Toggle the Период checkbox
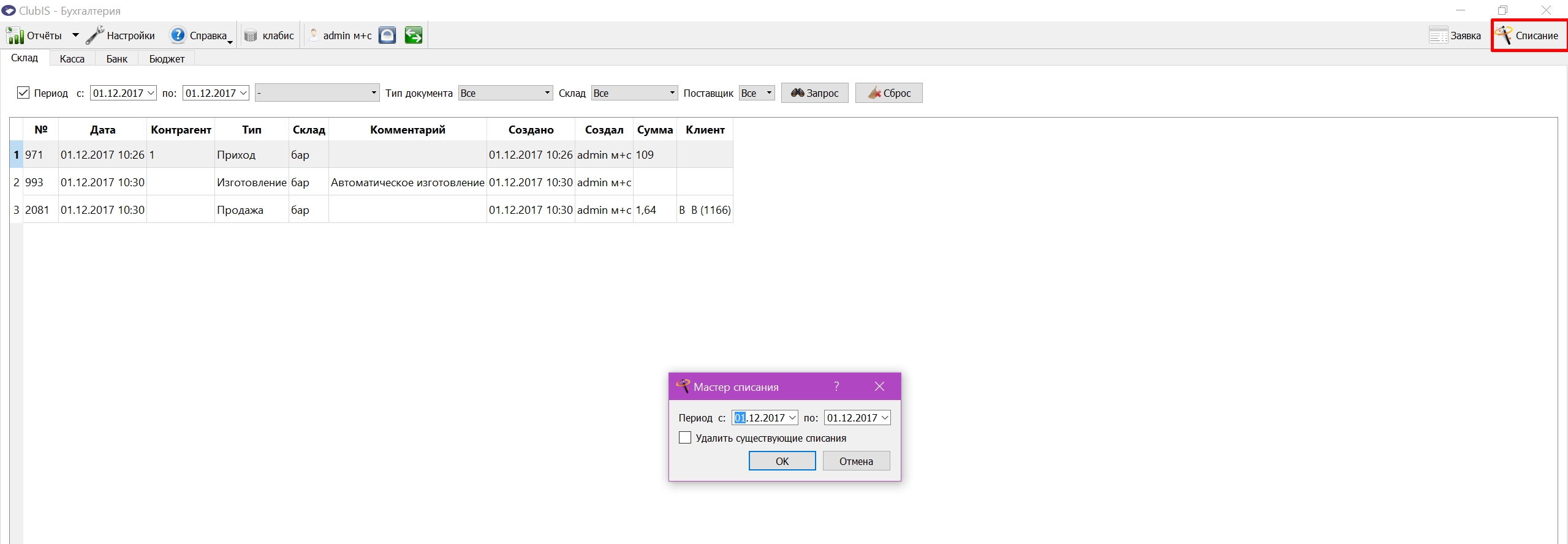The width and height of the screenshot is (1568, 544). click(x=23, y=93)
